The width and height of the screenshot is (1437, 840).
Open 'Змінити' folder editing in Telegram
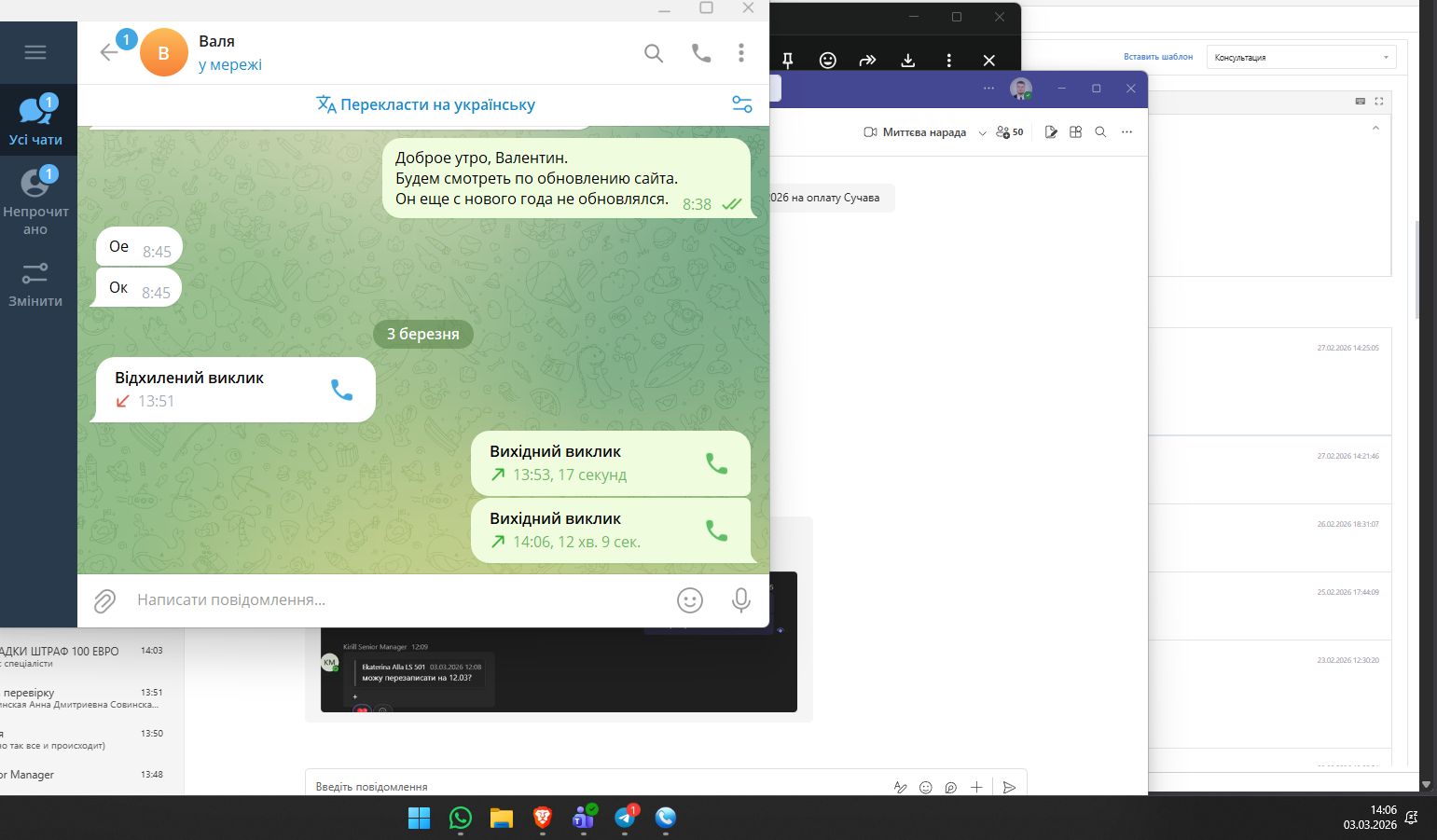click(35, 284)
